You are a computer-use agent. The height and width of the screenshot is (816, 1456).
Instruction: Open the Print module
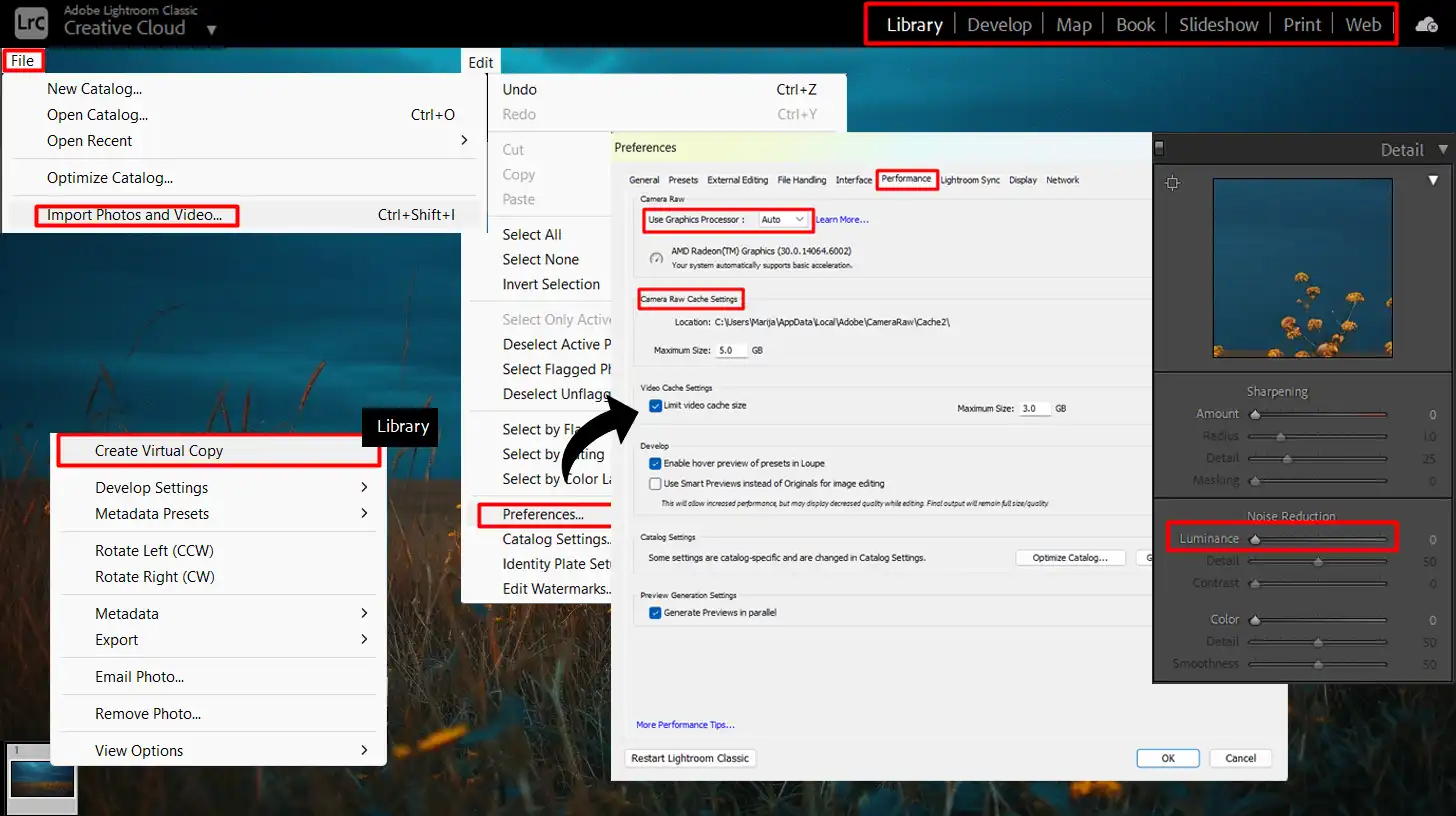(1302, 25)
